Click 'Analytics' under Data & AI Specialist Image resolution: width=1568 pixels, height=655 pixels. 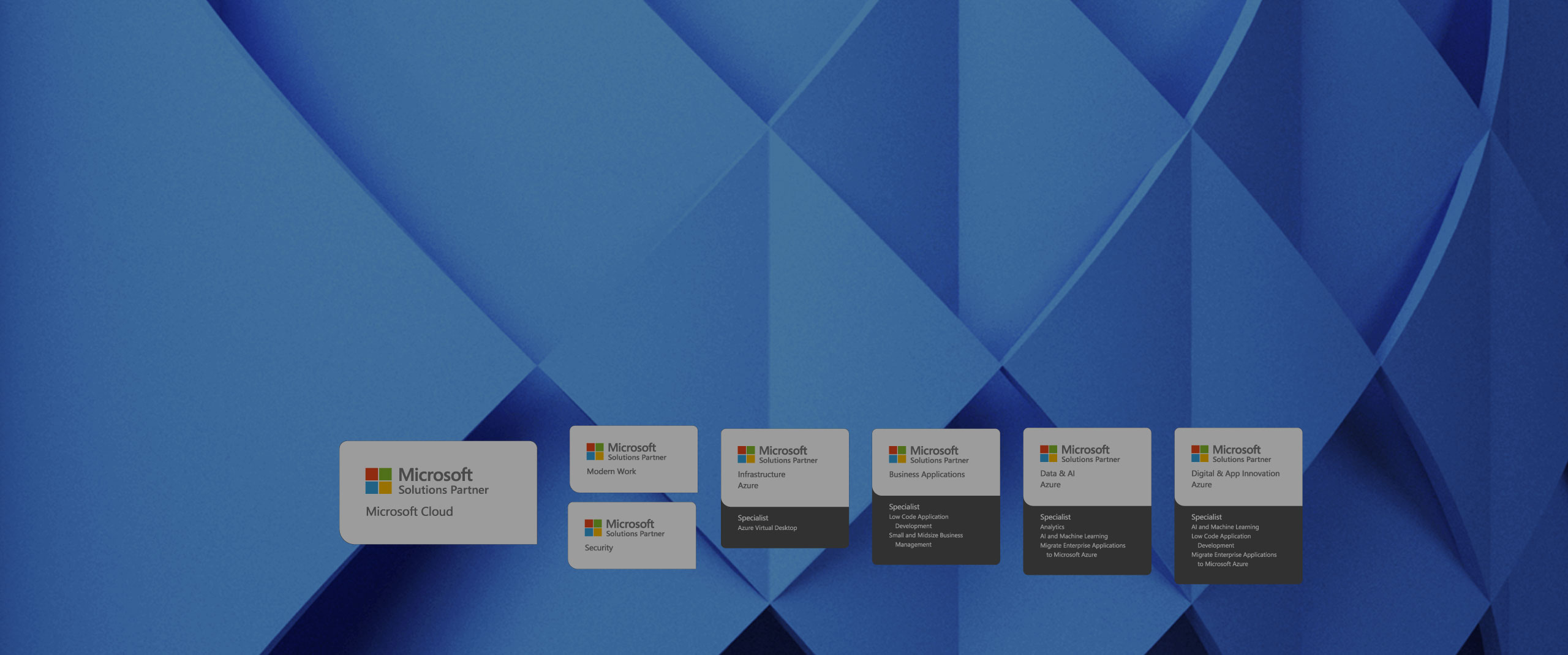tap(1052, 527)
